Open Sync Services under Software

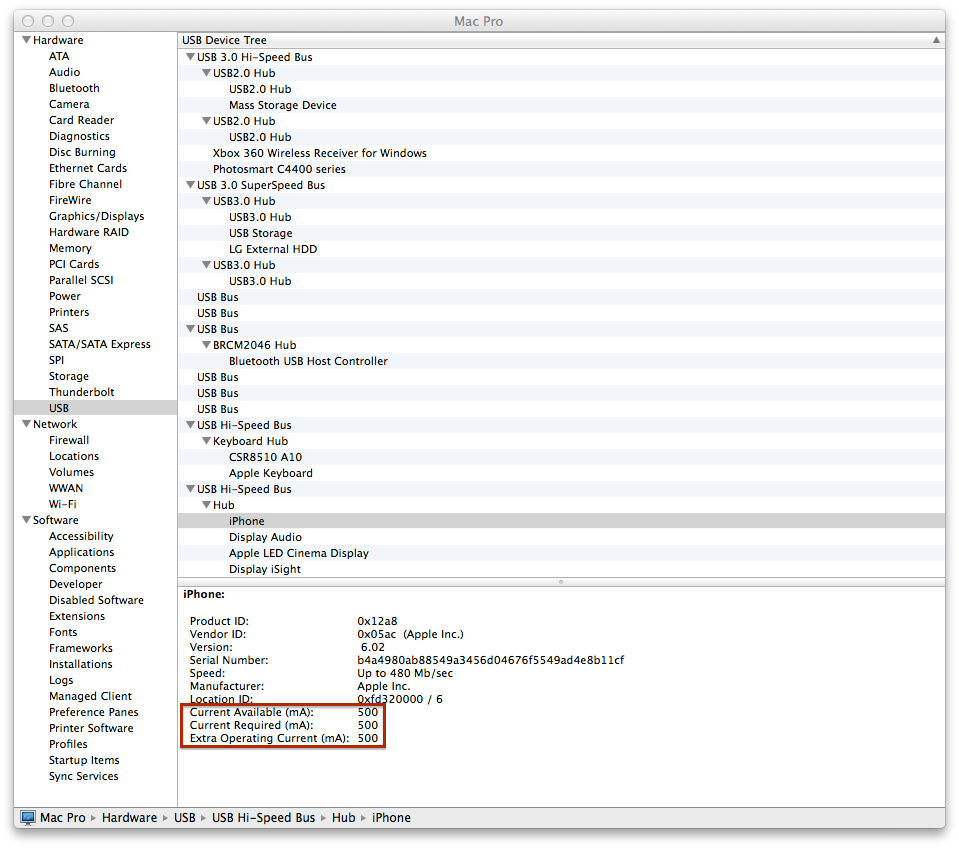pos(84,776)
